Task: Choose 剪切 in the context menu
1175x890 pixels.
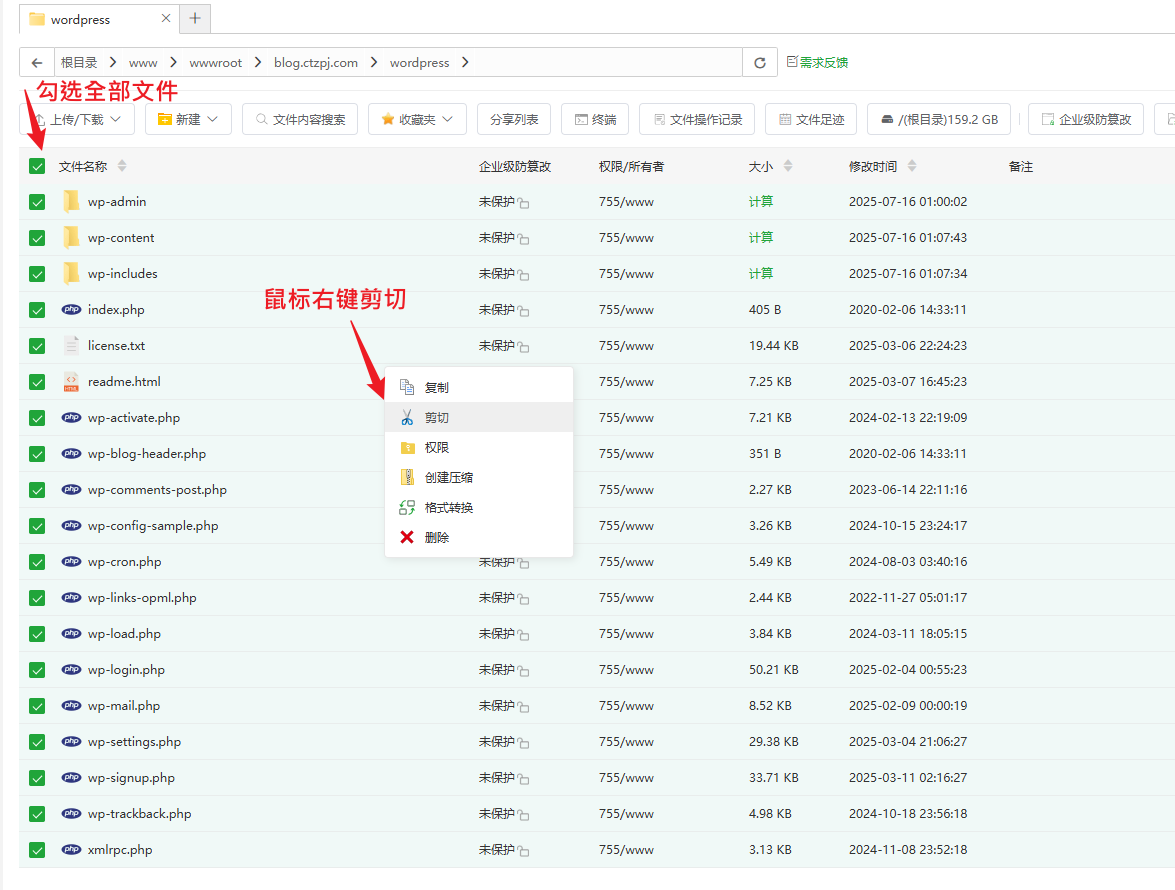Action: tap(437, 418)
